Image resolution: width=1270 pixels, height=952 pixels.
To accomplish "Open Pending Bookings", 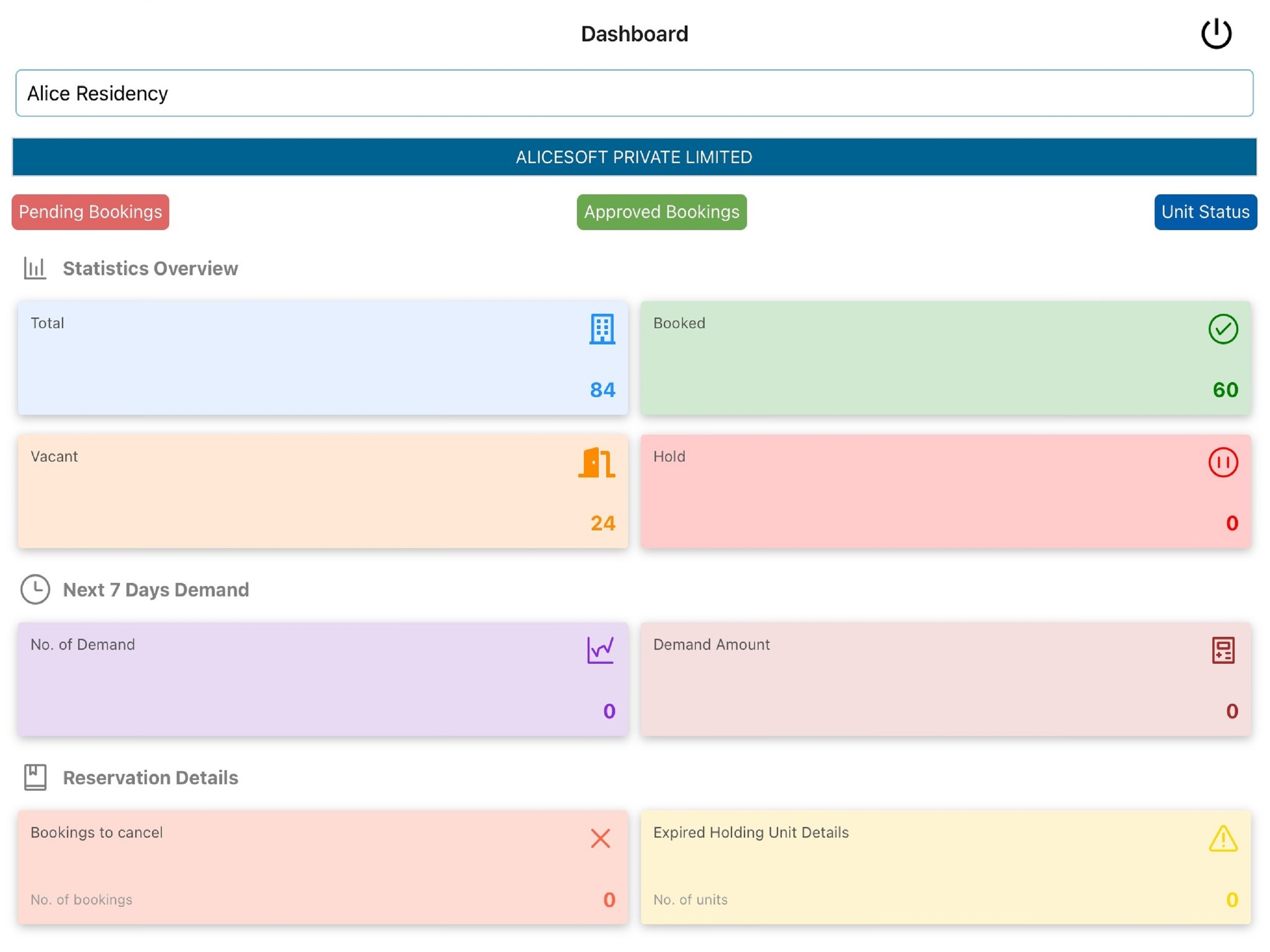I will 90,212.
